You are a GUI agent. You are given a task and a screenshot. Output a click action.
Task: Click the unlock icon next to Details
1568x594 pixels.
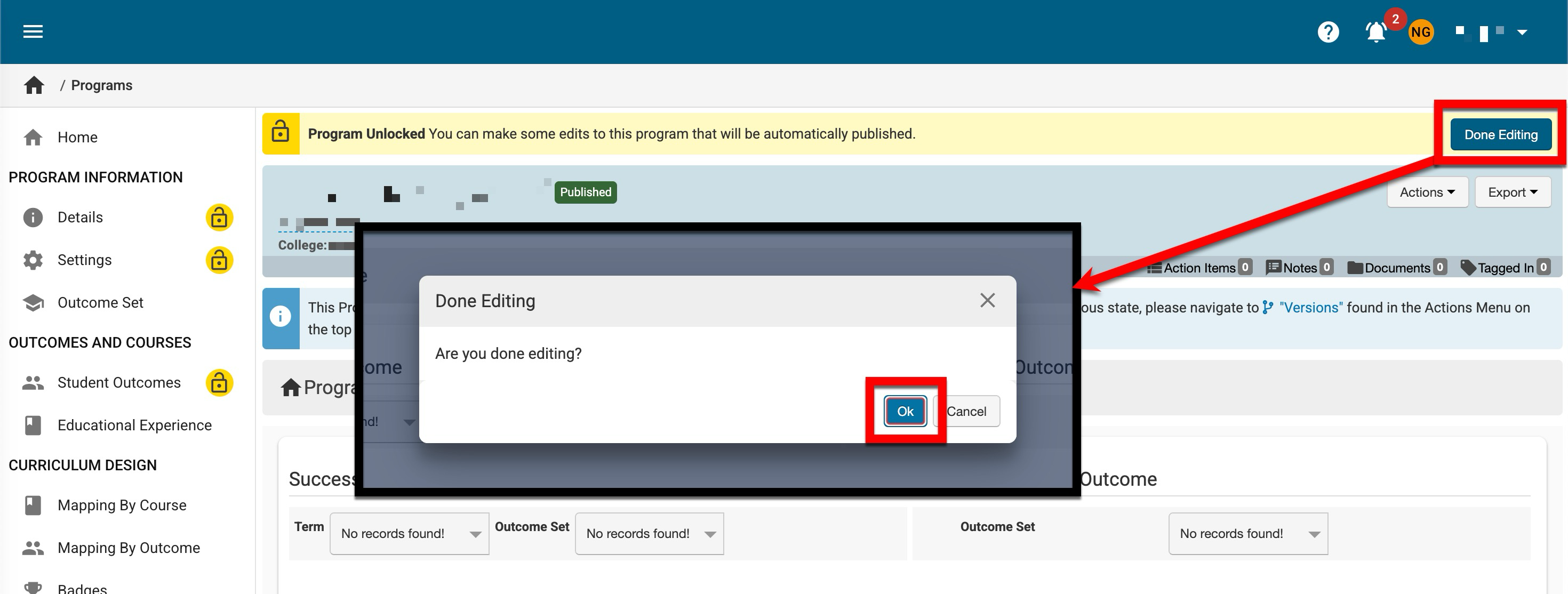[x=219, y=217]
